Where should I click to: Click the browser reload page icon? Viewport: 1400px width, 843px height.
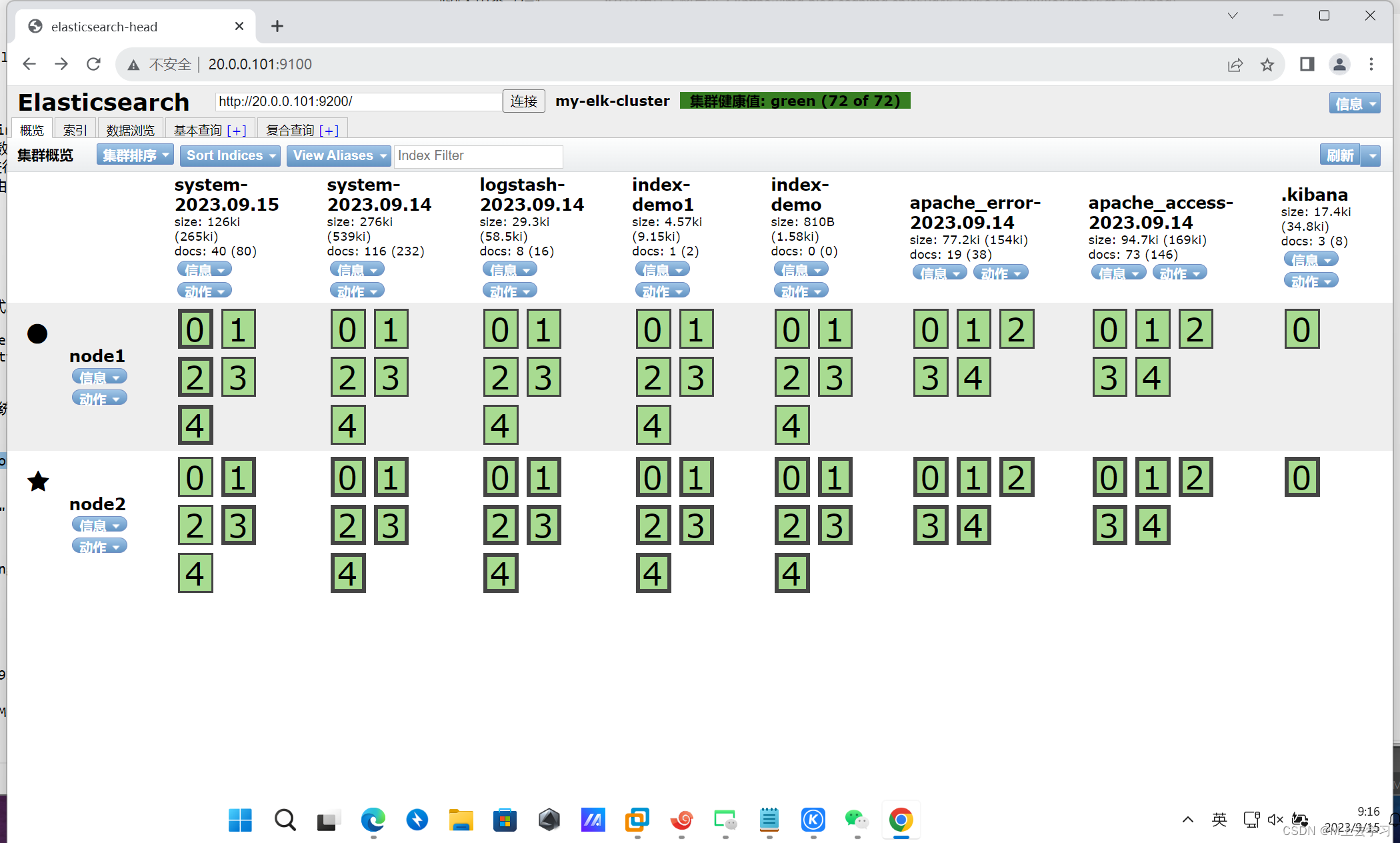point(93,64)
